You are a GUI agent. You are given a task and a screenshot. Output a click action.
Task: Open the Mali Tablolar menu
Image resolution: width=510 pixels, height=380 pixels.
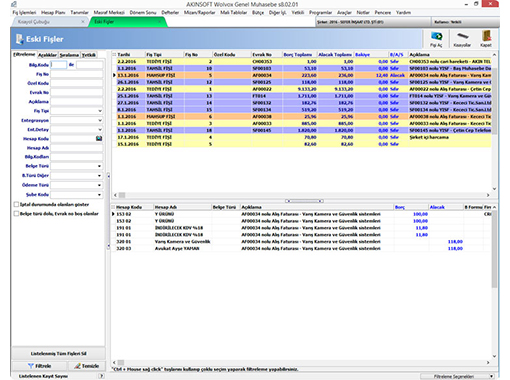(233, 12)
